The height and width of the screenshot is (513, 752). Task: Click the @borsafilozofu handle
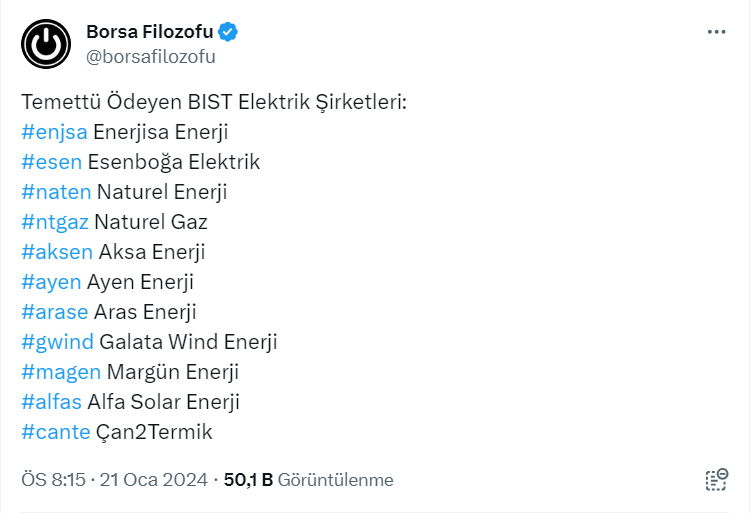(x=151, y=57)
